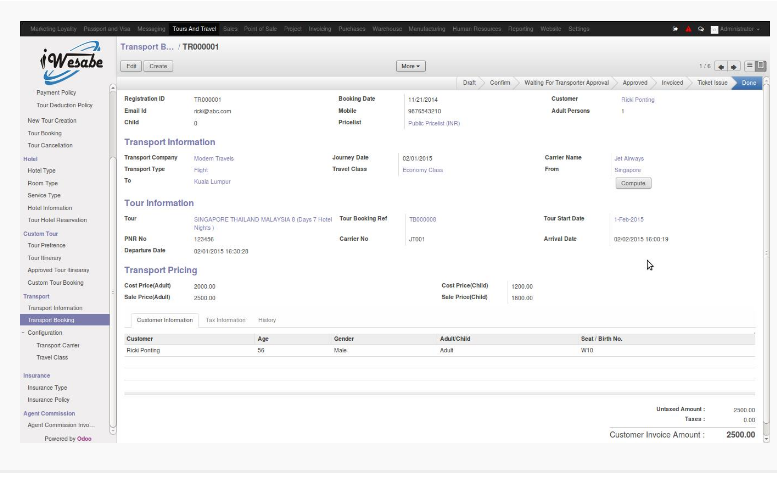Click the Compute button
Viewport: 777px width, 489px height.
(x=632, y=183)
